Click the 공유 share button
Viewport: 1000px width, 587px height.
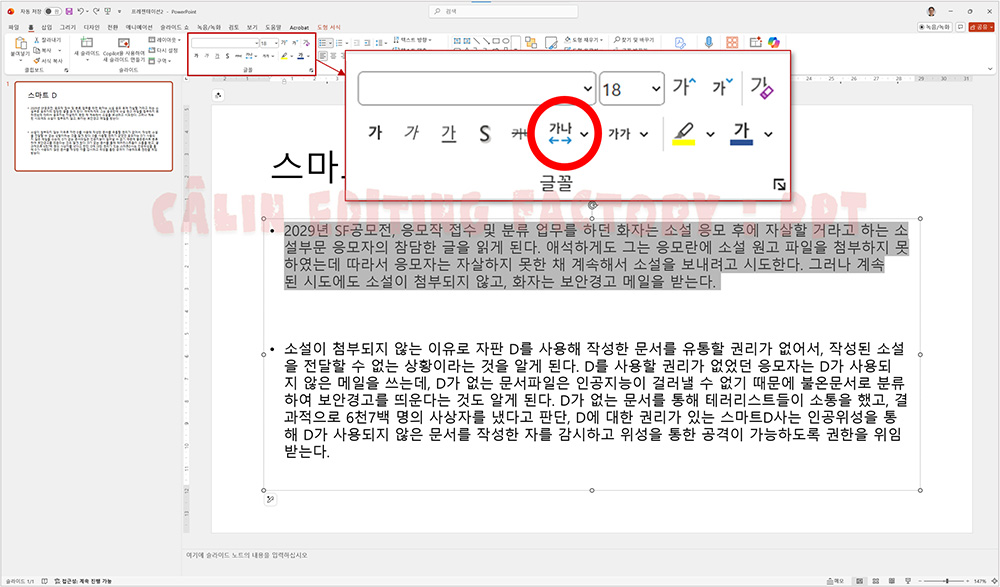(x=982, y=26)
